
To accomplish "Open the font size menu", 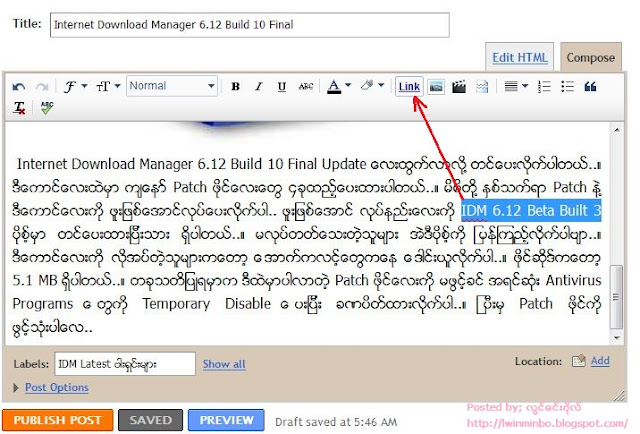I will (x=108, y=86).
